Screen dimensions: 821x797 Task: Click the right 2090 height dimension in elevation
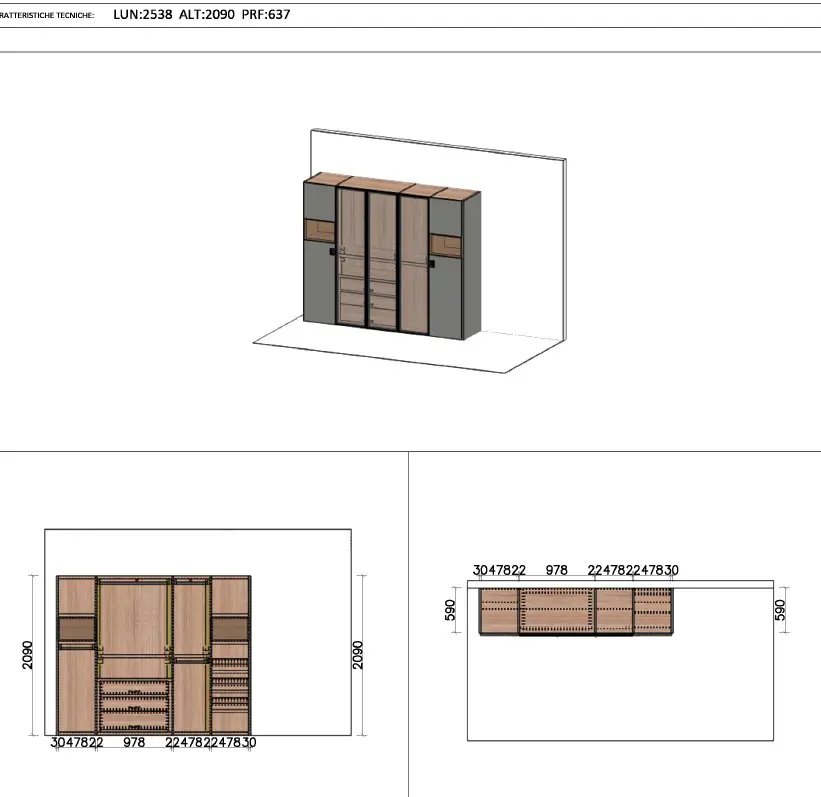pyautogui.click(x=358, y=655)
